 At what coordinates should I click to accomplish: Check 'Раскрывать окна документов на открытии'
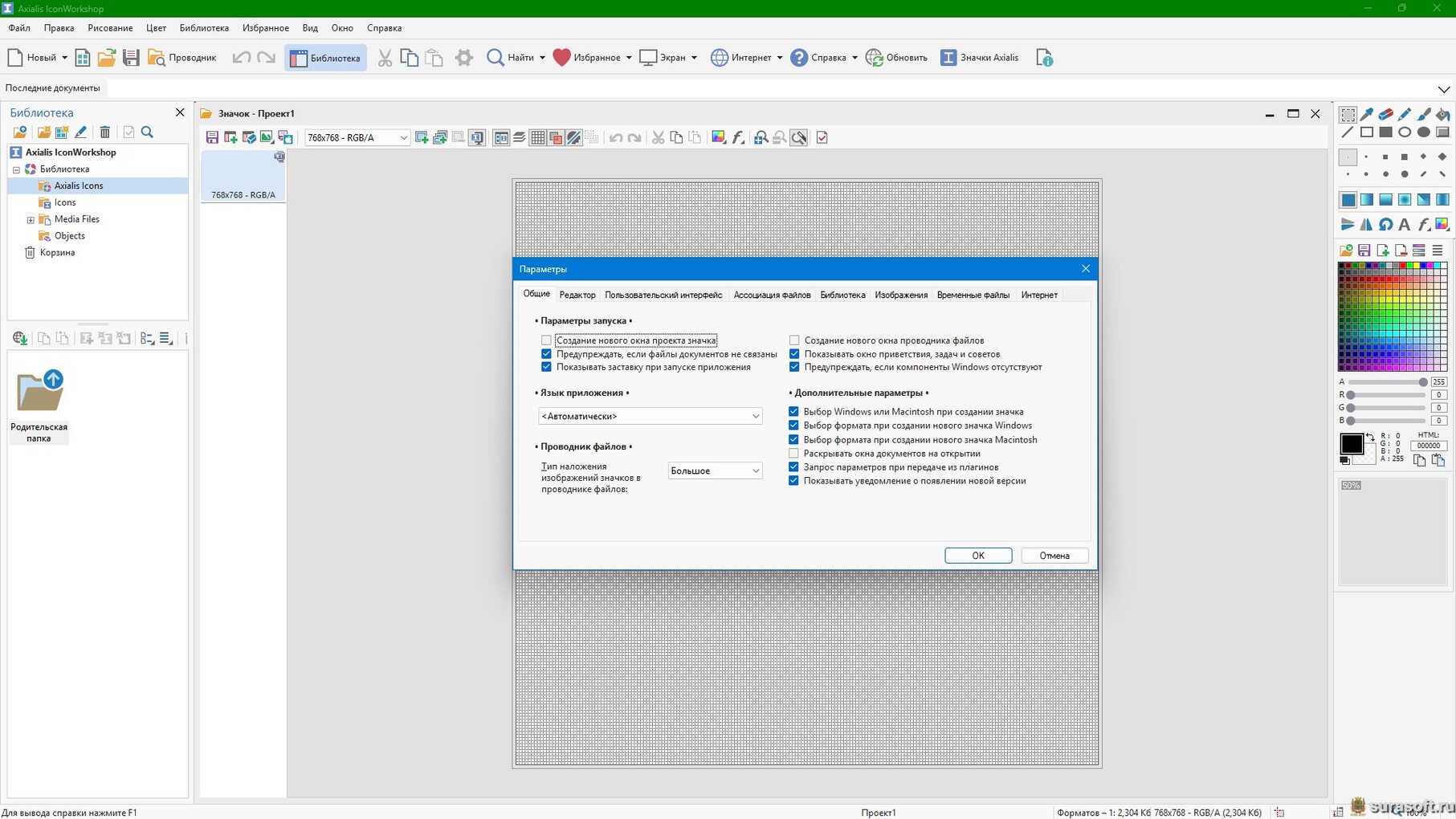click(x=794, y=454)
